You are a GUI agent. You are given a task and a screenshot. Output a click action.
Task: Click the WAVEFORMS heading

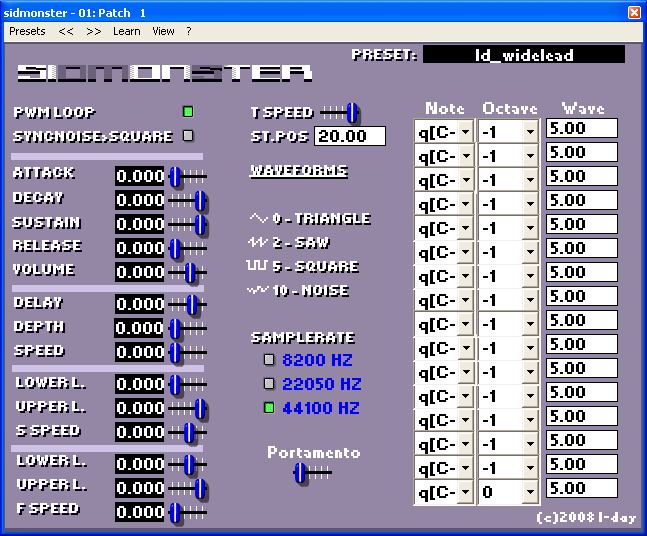point(299,171)
